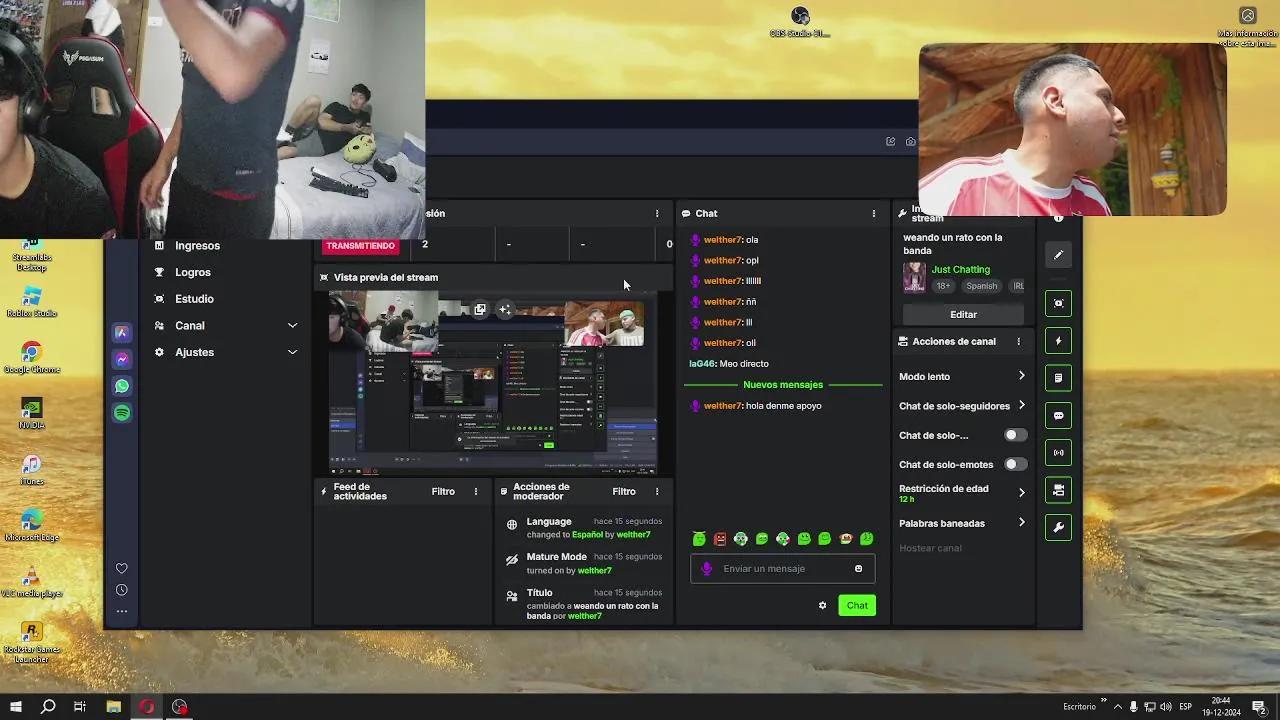This screenshot has width=1280, height=720.
Task: Enable the Chat de solo-emotes toggle
Action: click(1015, 463)
